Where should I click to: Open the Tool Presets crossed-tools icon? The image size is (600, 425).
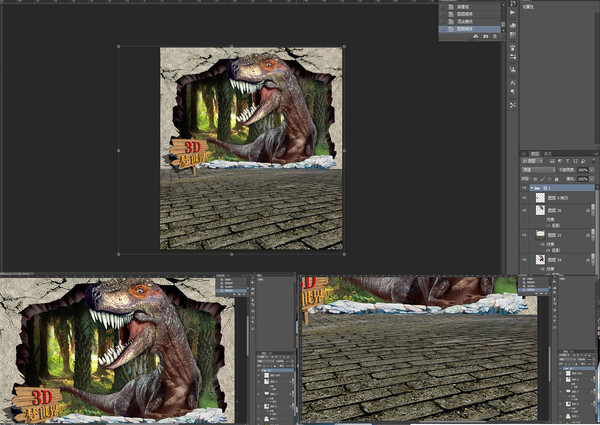pos(512,104)
